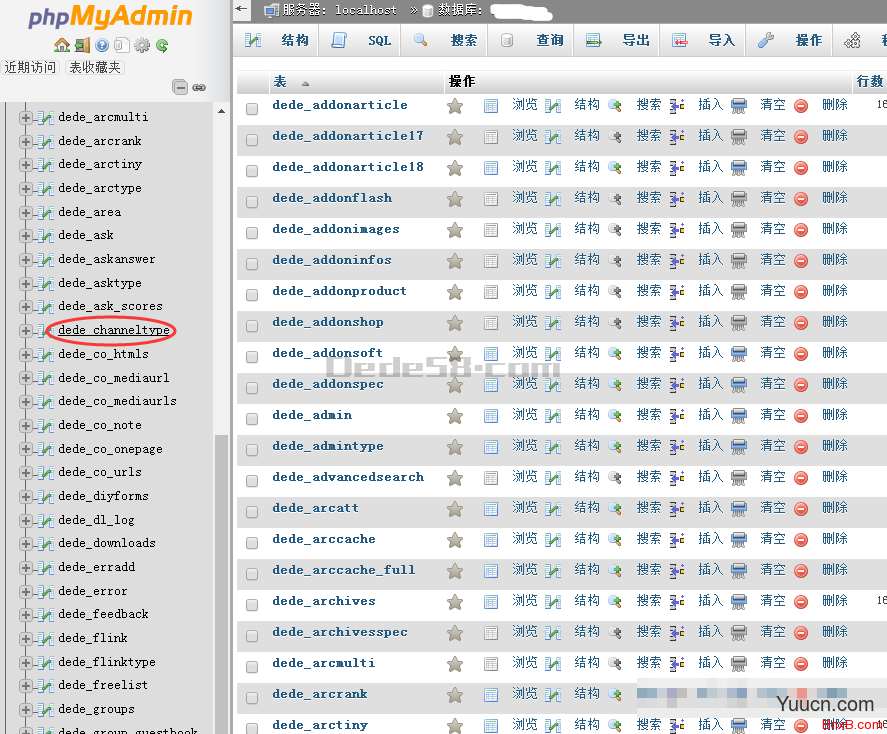Image resolution: width=887 pixels, height=734 pixels.
Task: Expand the dede_groups tree node
Action: [x=25, y=710]
